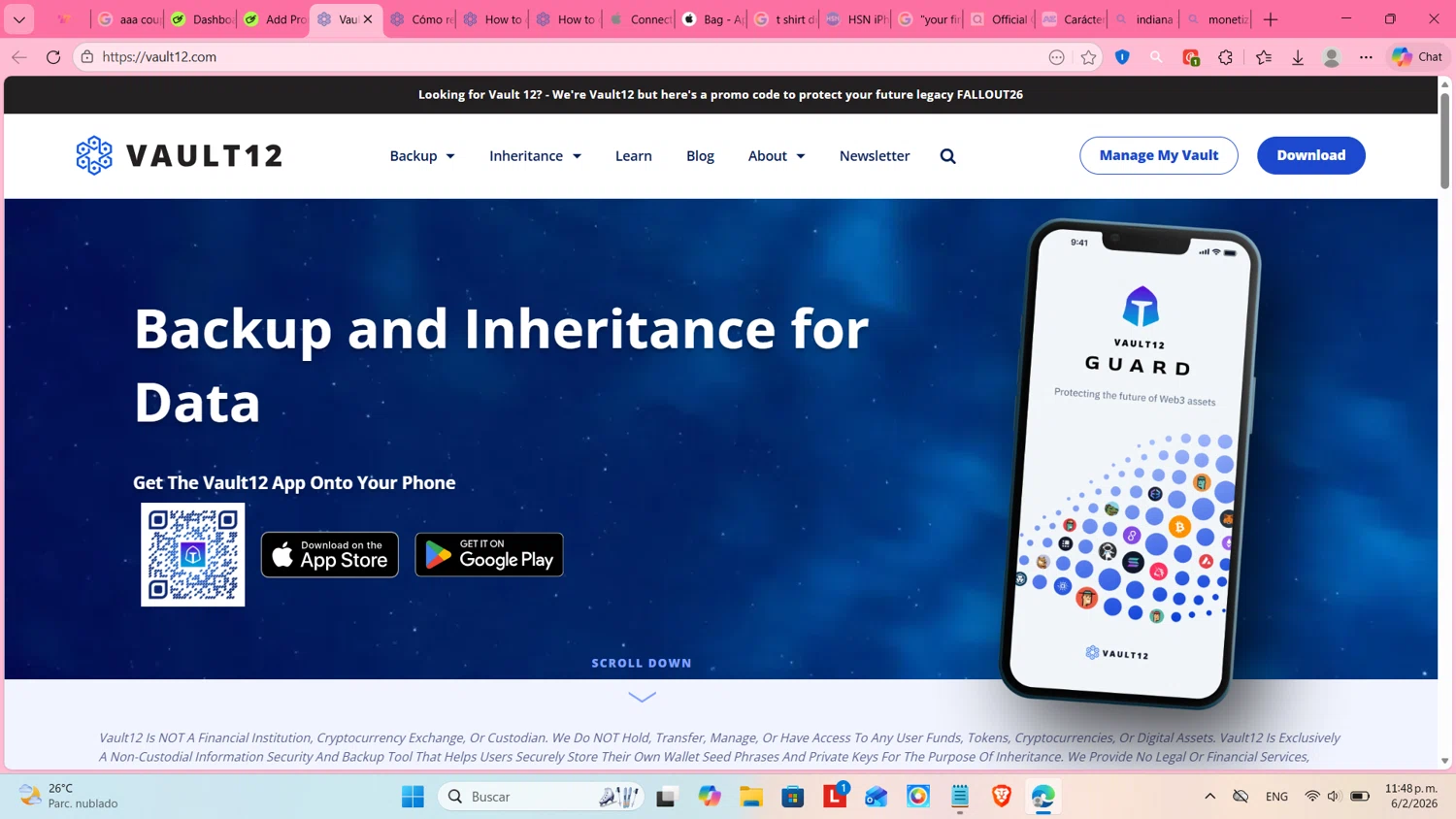
Task: Click the promo code banner text
Action: coord(720,94)
